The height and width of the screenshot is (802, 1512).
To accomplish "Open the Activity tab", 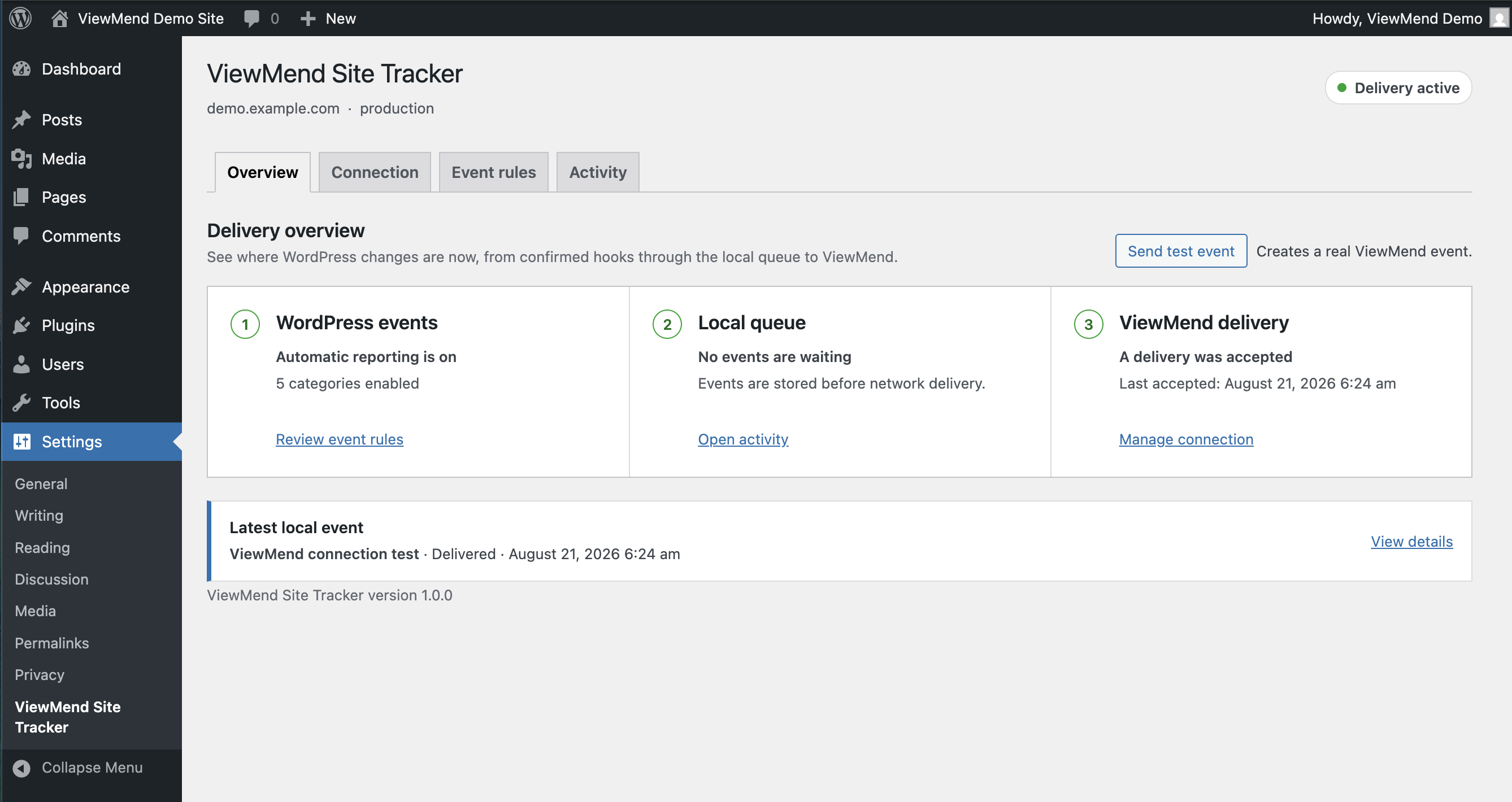I will [598, 172].
